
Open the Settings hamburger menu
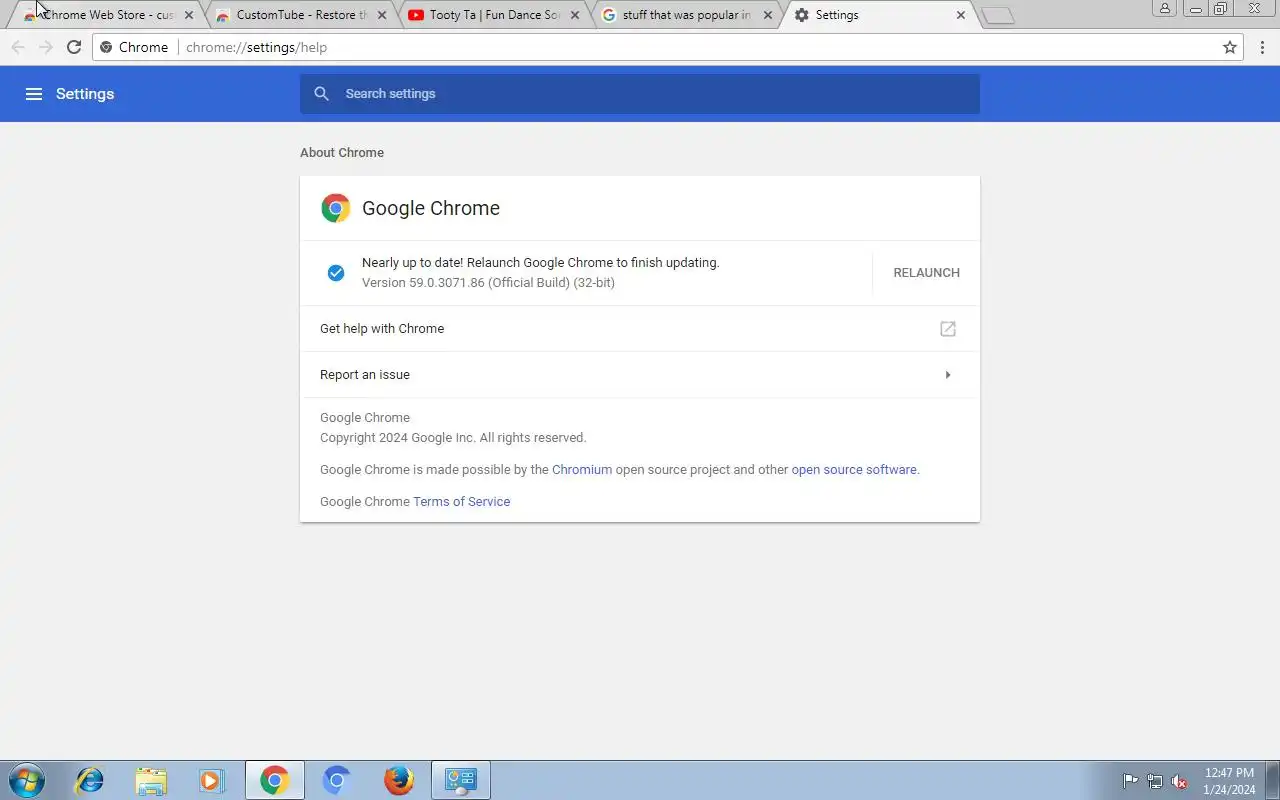34,94
